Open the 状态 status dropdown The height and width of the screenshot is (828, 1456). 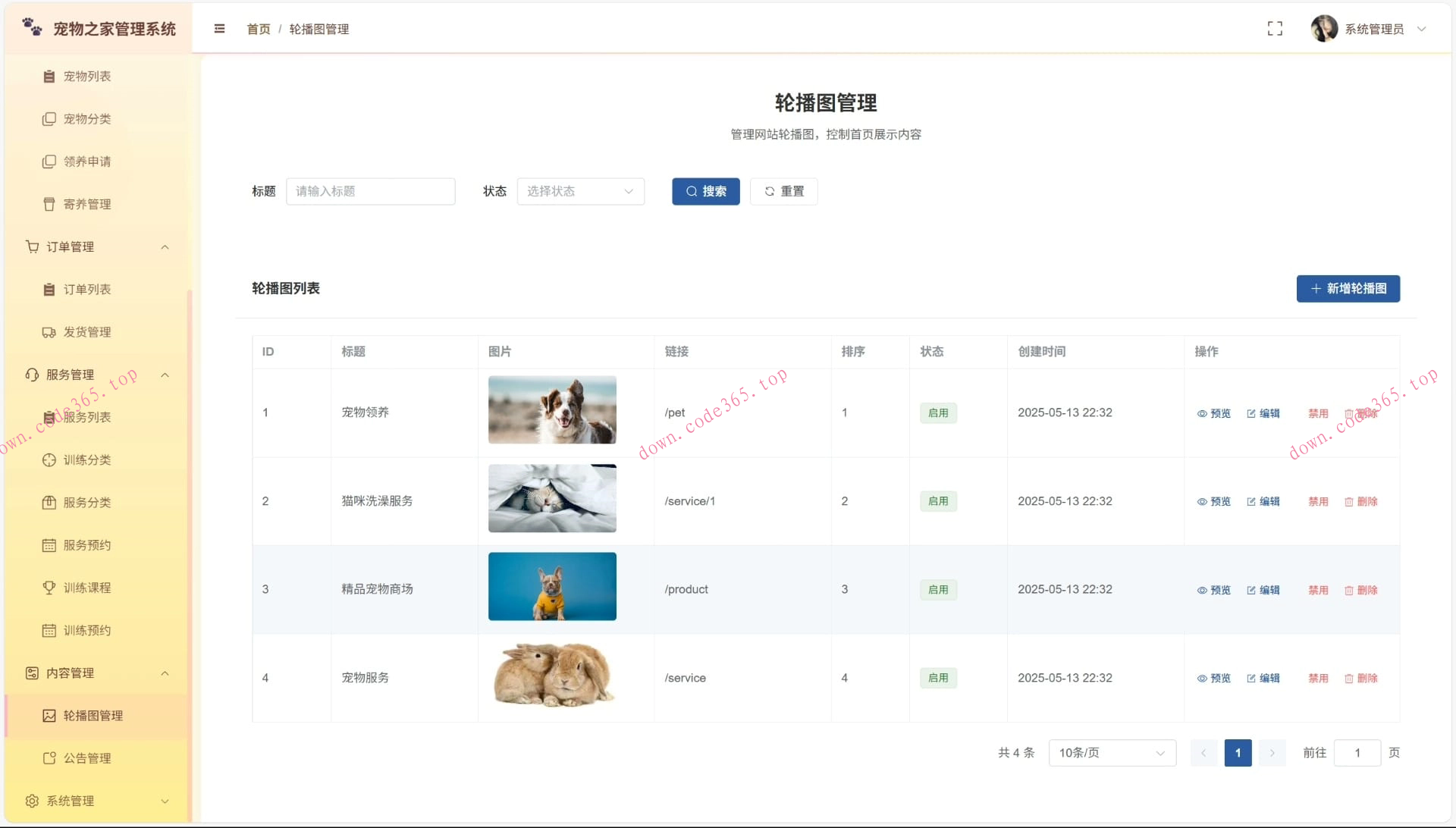point(579,191)
